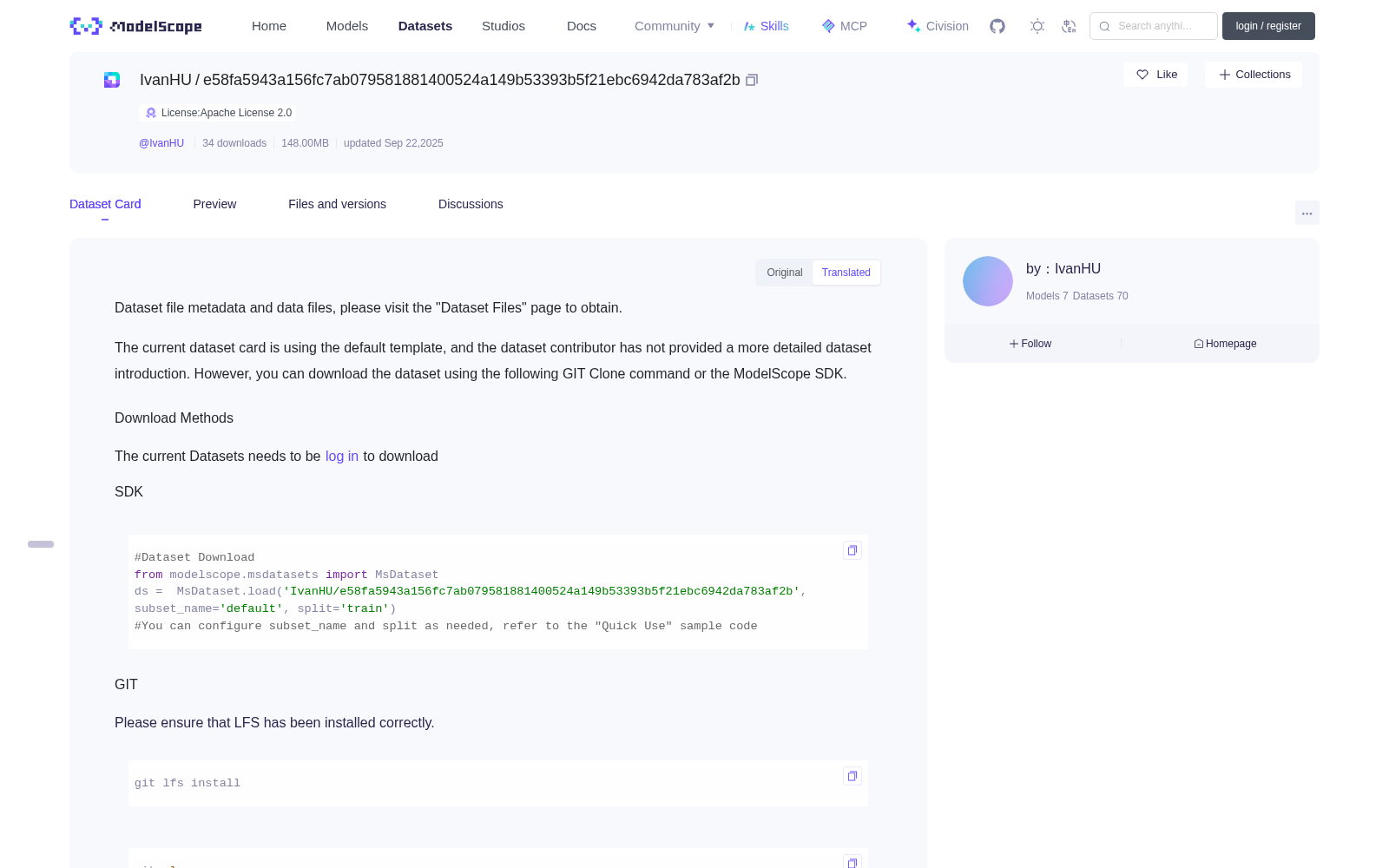Image resolution: width=1389 pixels, height=868 pixels.
Task: Click the ModelScope logo
Action: [x=135, y=26]
